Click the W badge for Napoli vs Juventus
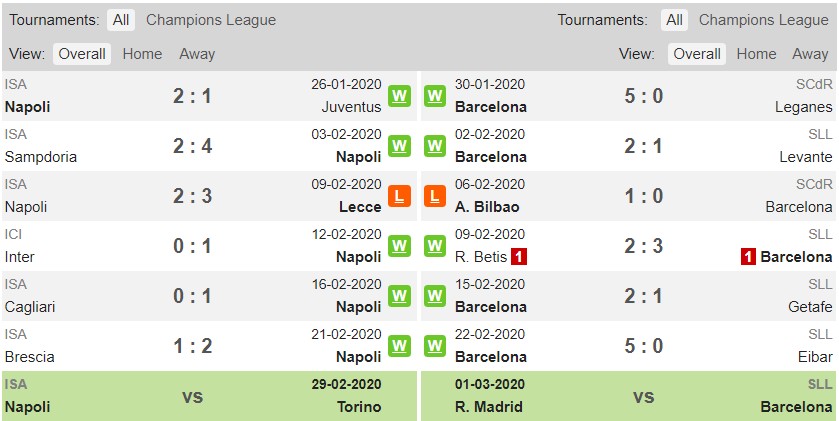This screenshot has width=839, height=421. [x=399, y=96]
